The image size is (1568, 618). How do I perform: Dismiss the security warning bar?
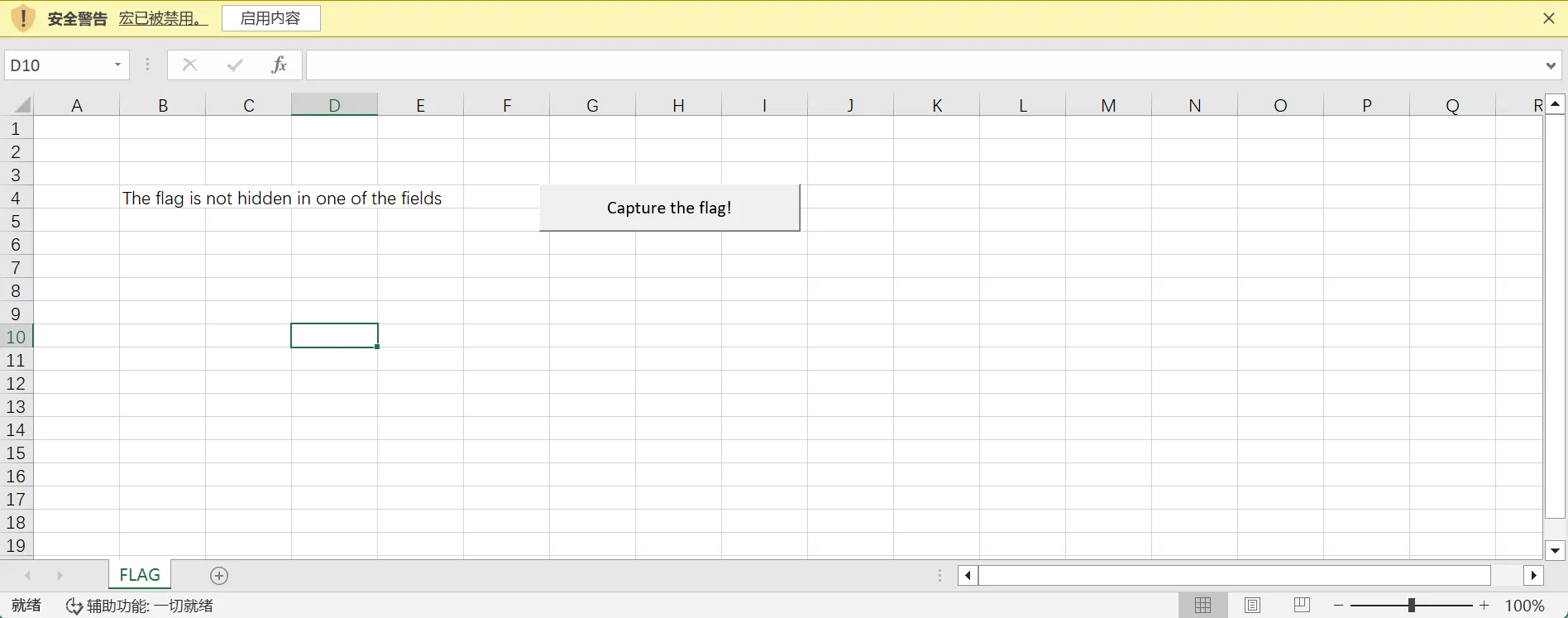[1549, 18]
